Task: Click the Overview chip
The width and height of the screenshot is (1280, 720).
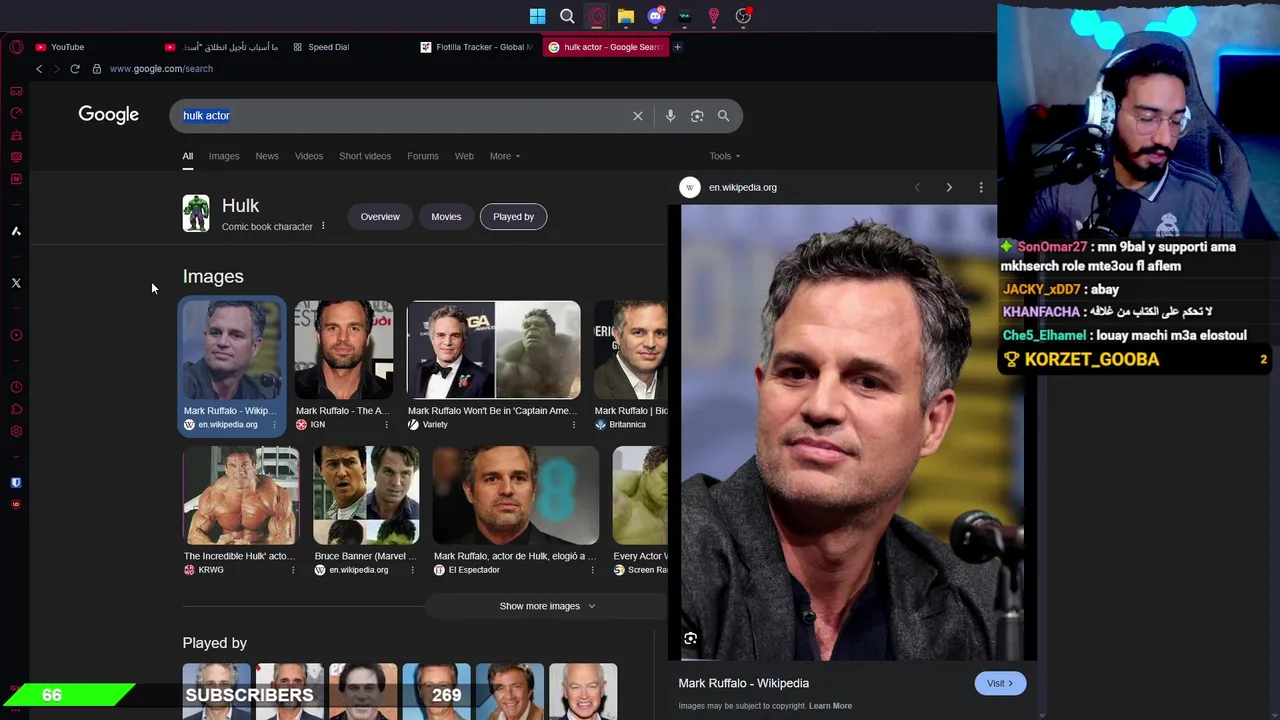Action: click(380, 217)
